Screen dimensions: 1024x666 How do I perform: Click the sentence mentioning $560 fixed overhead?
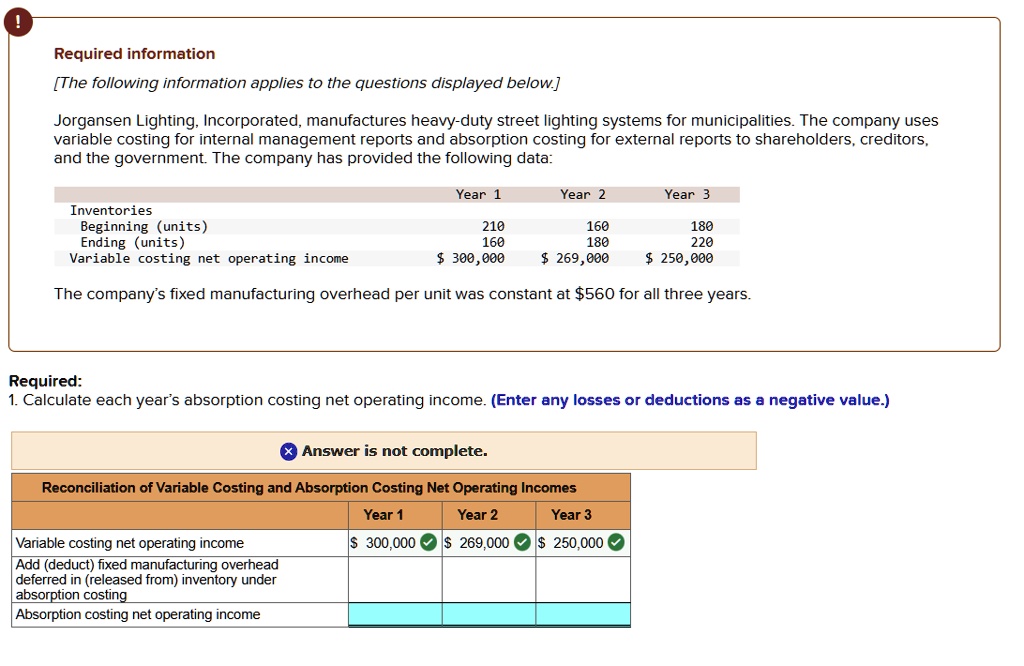[402, 294]
